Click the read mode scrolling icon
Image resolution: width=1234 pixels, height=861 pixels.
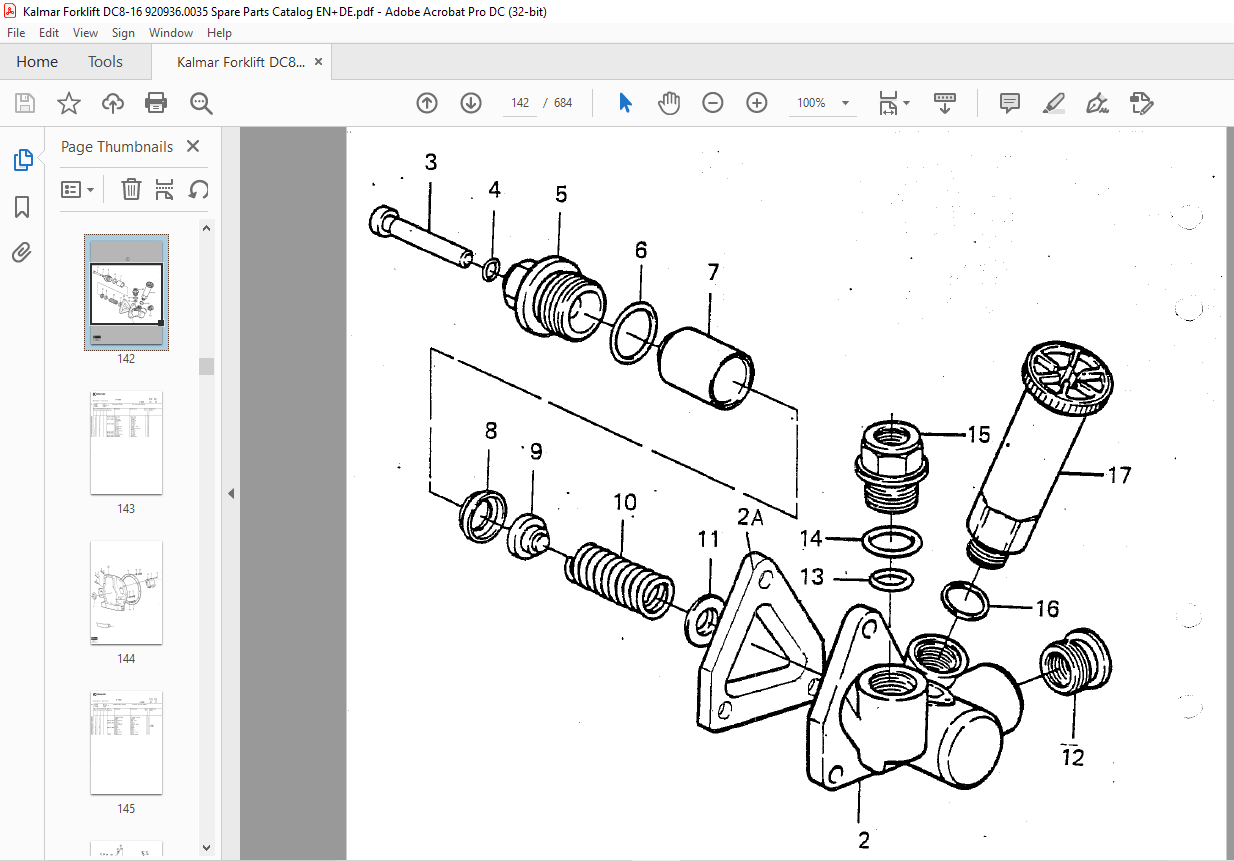coord(945,103)
